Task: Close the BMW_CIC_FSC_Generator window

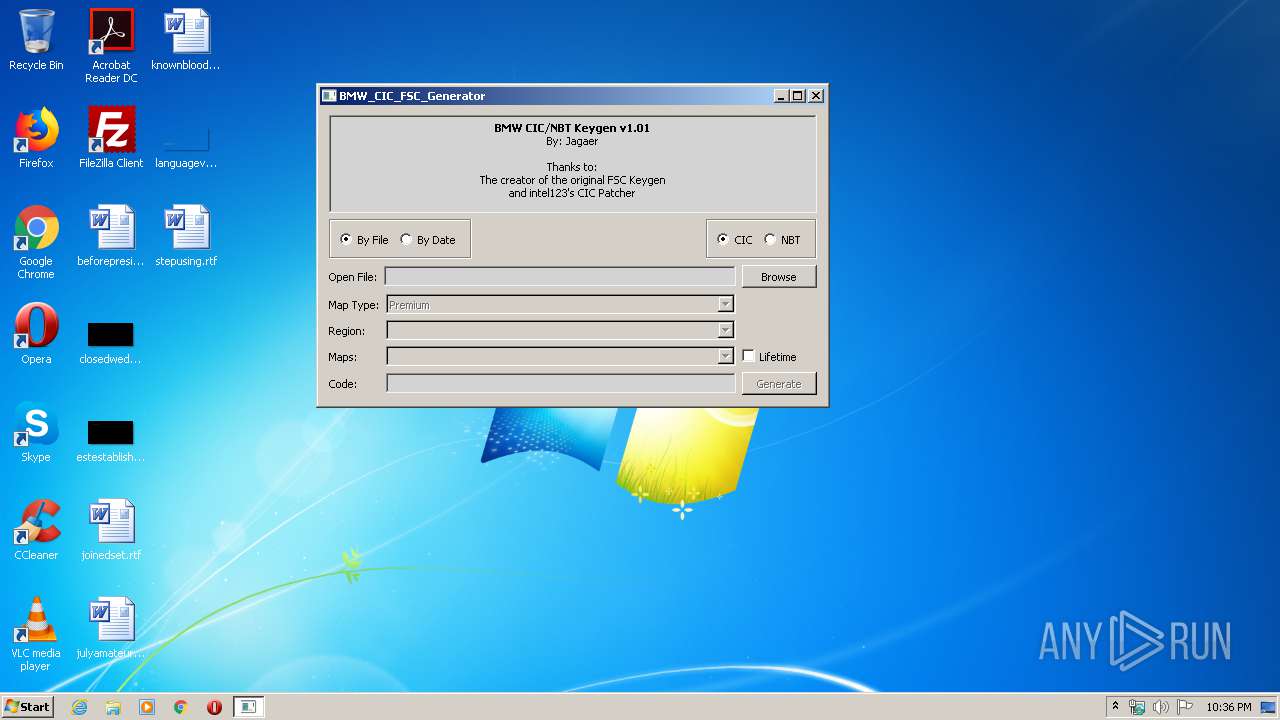Action: pos(816,96)
